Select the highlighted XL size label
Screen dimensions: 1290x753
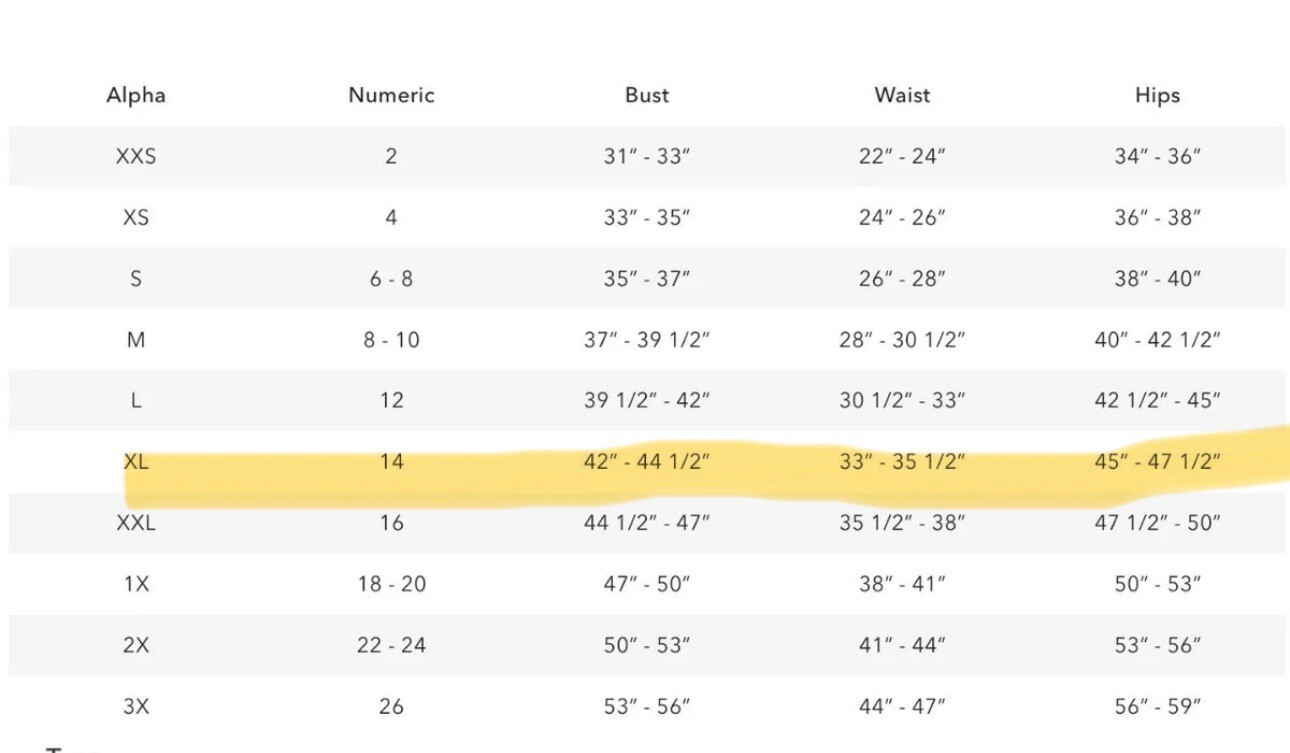136,462
